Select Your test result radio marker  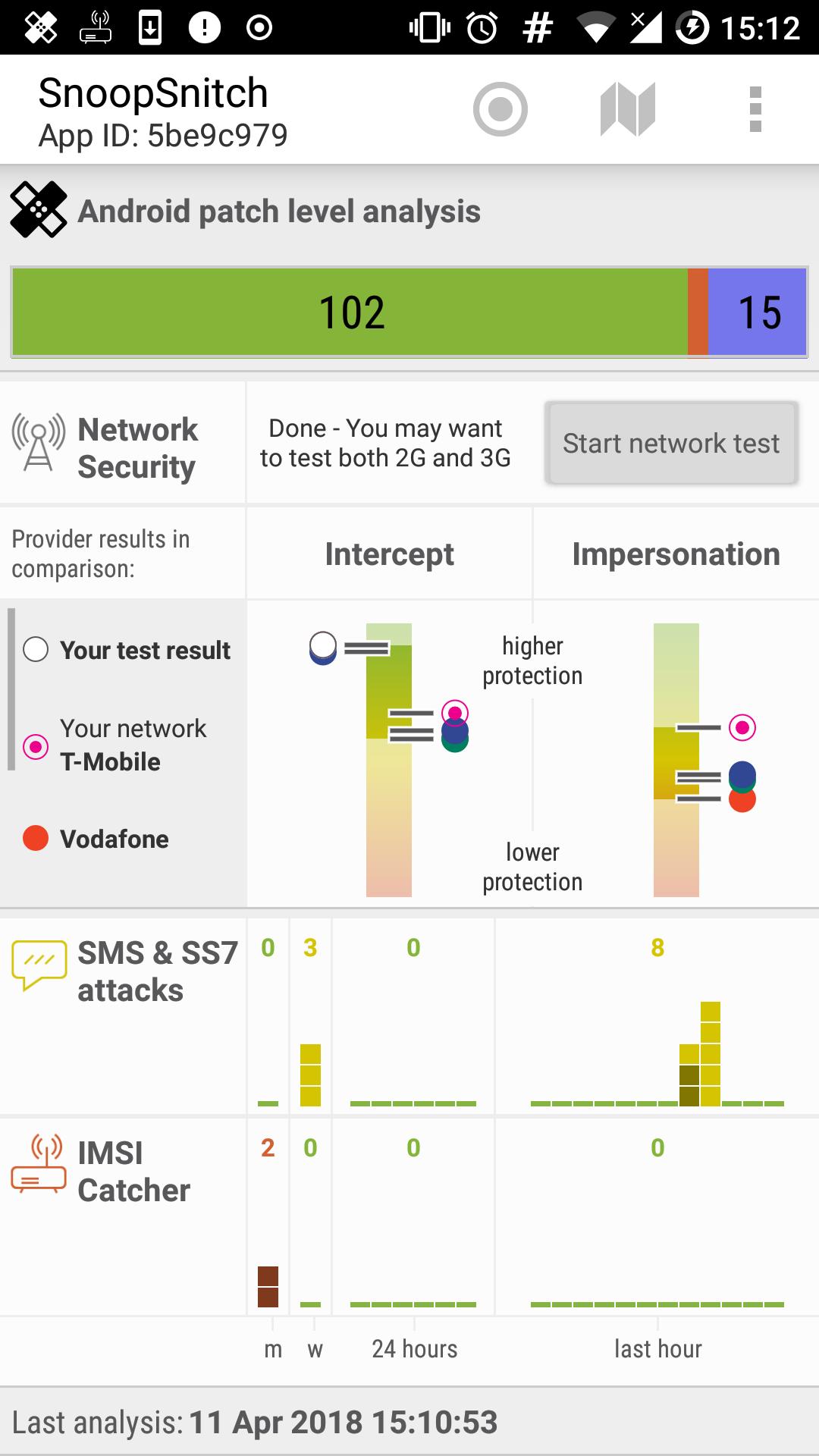36,650
